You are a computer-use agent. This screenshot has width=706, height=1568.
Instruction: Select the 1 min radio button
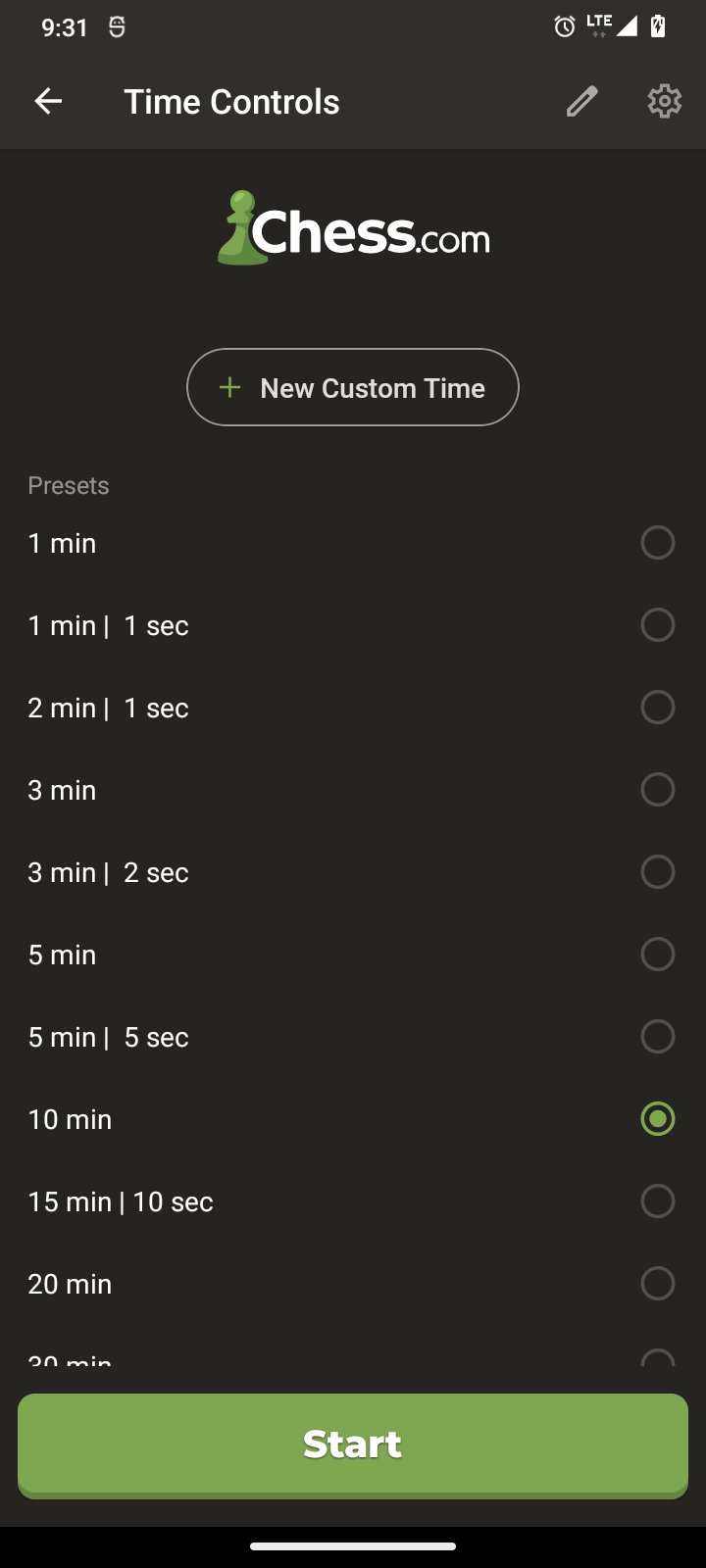click(657, 542)
